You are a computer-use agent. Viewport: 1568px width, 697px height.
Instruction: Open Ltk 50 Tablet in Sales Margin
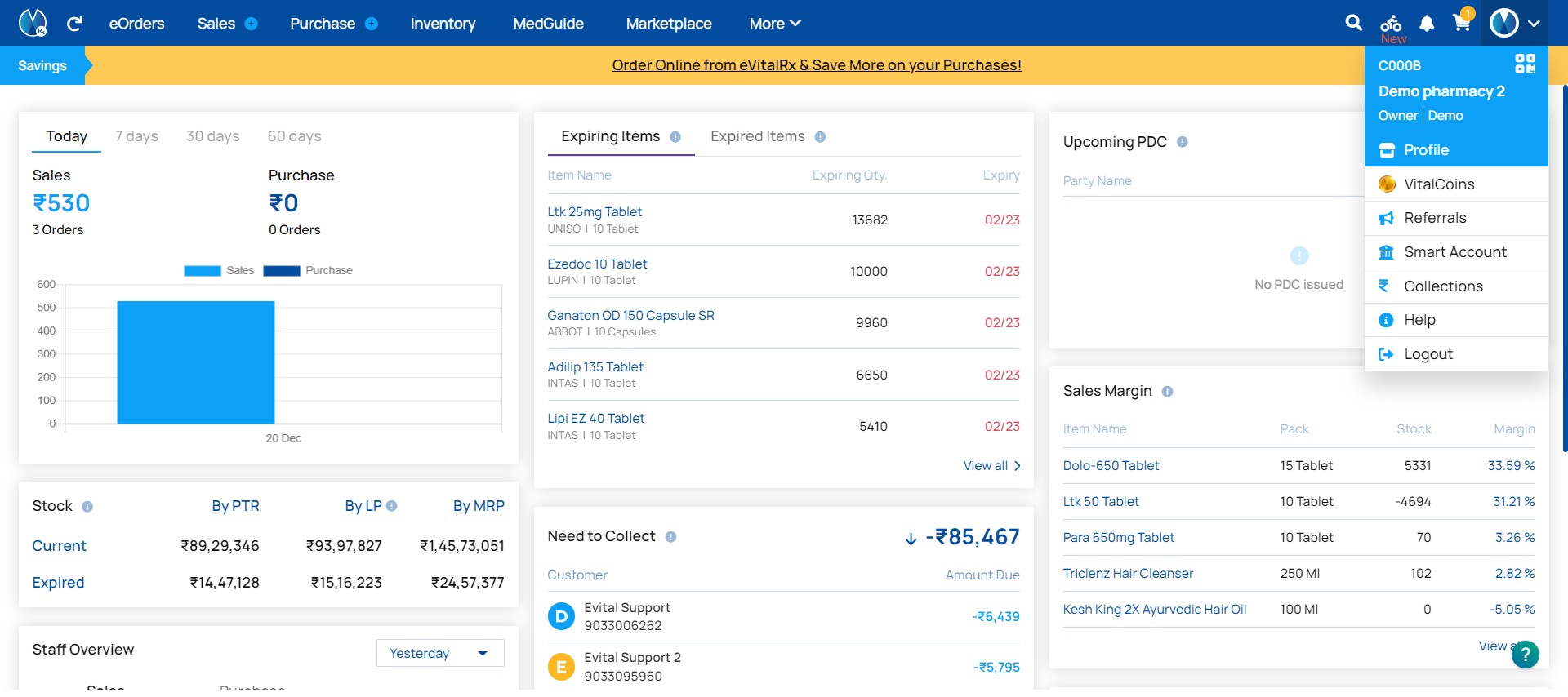(1101, 502)
